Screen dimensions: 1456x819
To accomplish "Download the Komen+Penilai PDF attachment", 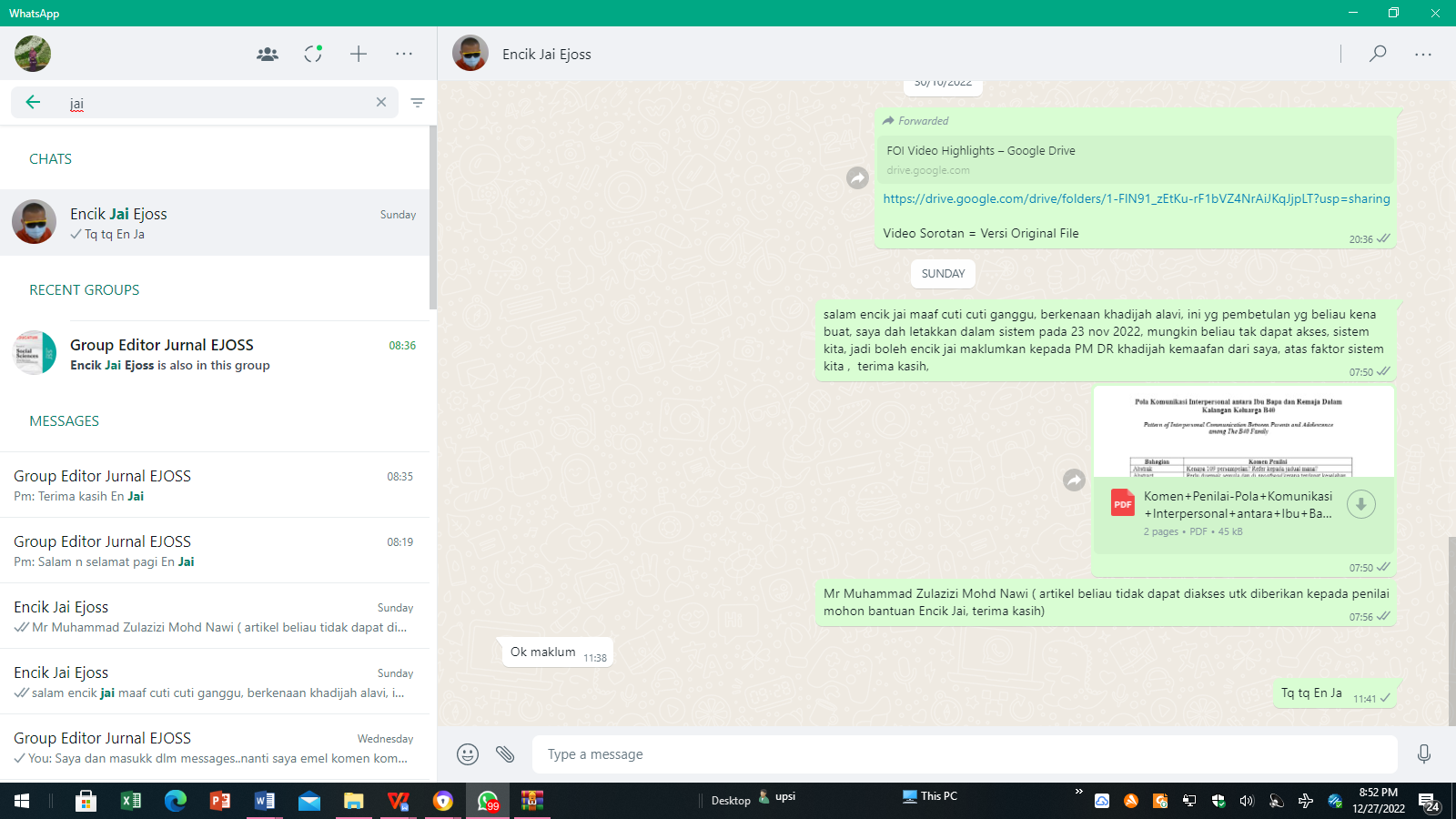I will coord(1361,504).
